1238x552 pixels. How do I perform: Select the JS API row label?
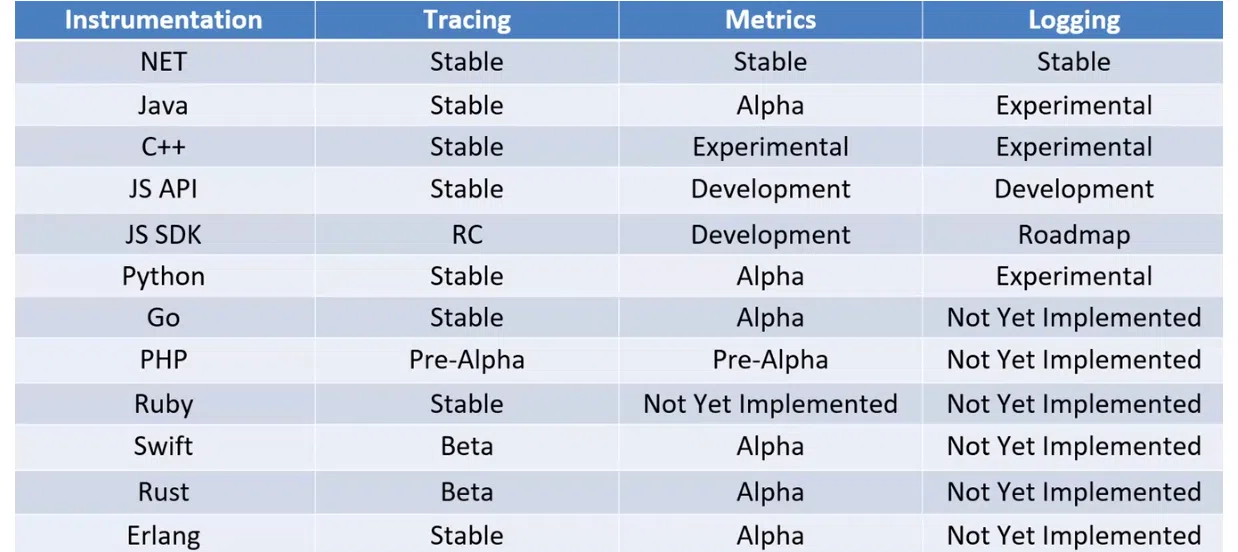point(163,189)
